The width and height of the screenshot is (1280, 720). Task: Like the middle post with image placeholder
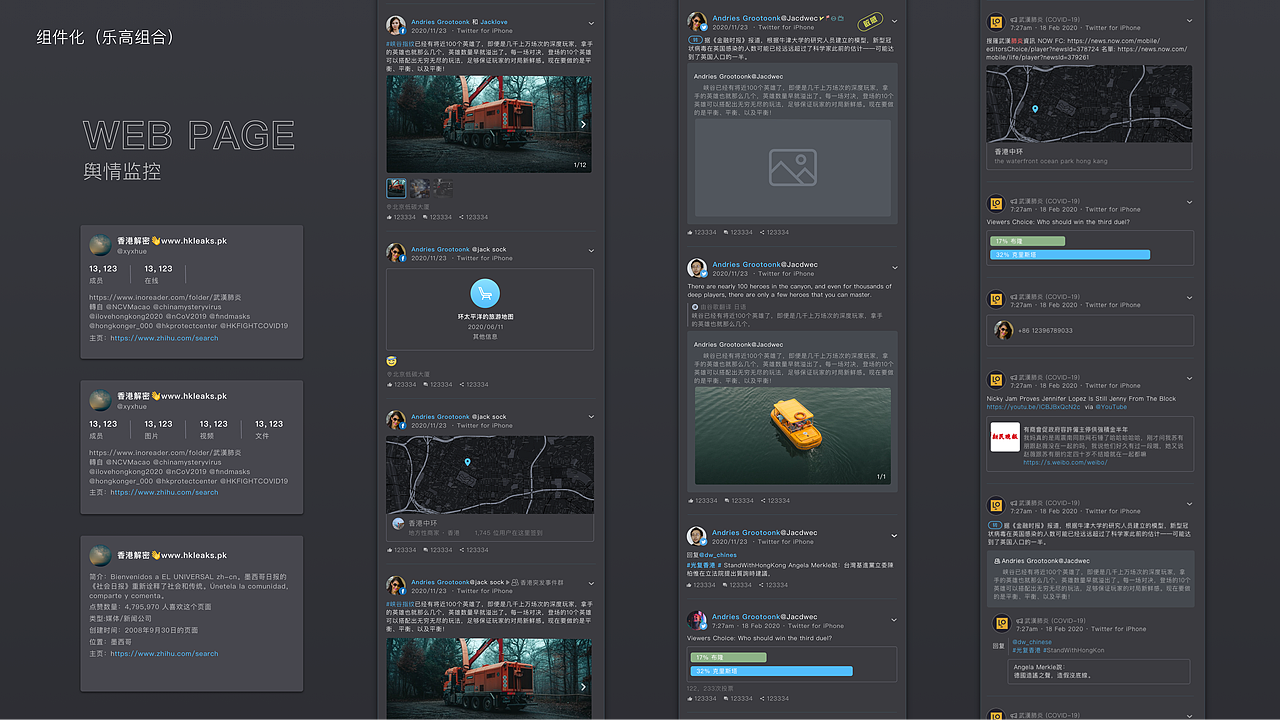[702, 232]
